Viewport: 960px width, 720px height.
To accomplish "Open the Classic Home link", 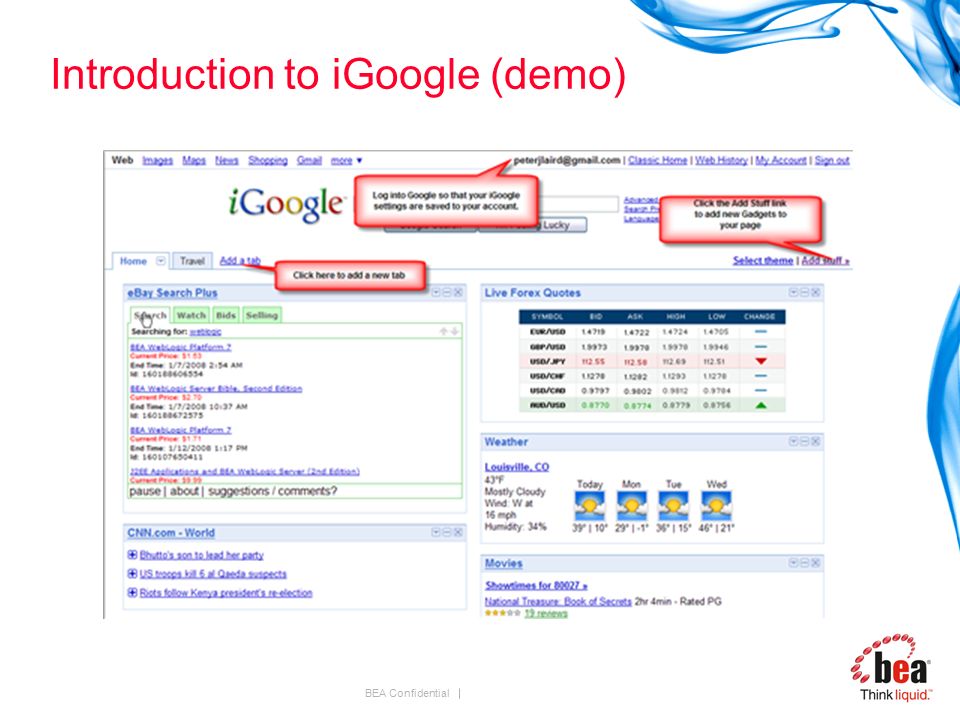I will click(658, 160).
